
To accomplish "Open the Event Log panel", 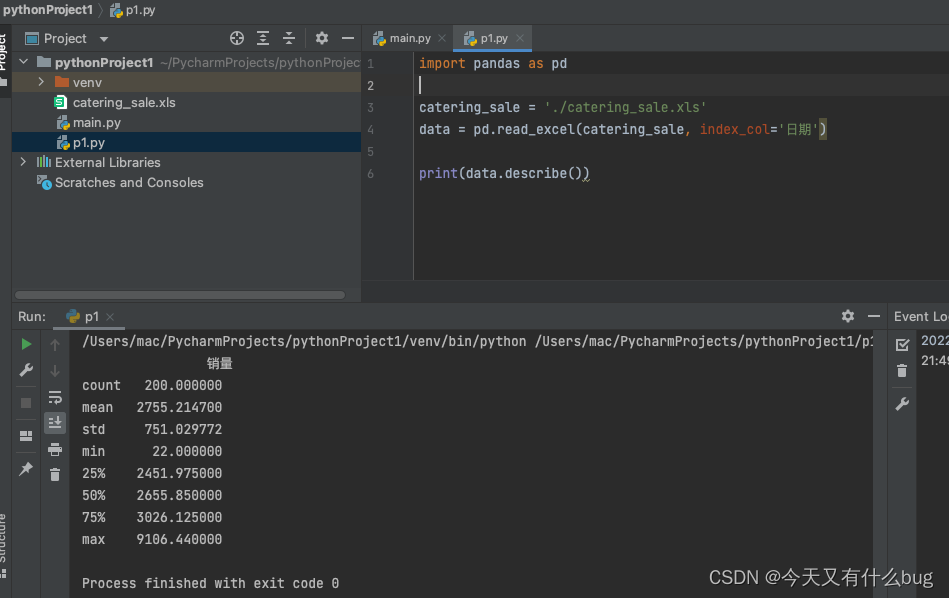I will click(x=919, y=315).
